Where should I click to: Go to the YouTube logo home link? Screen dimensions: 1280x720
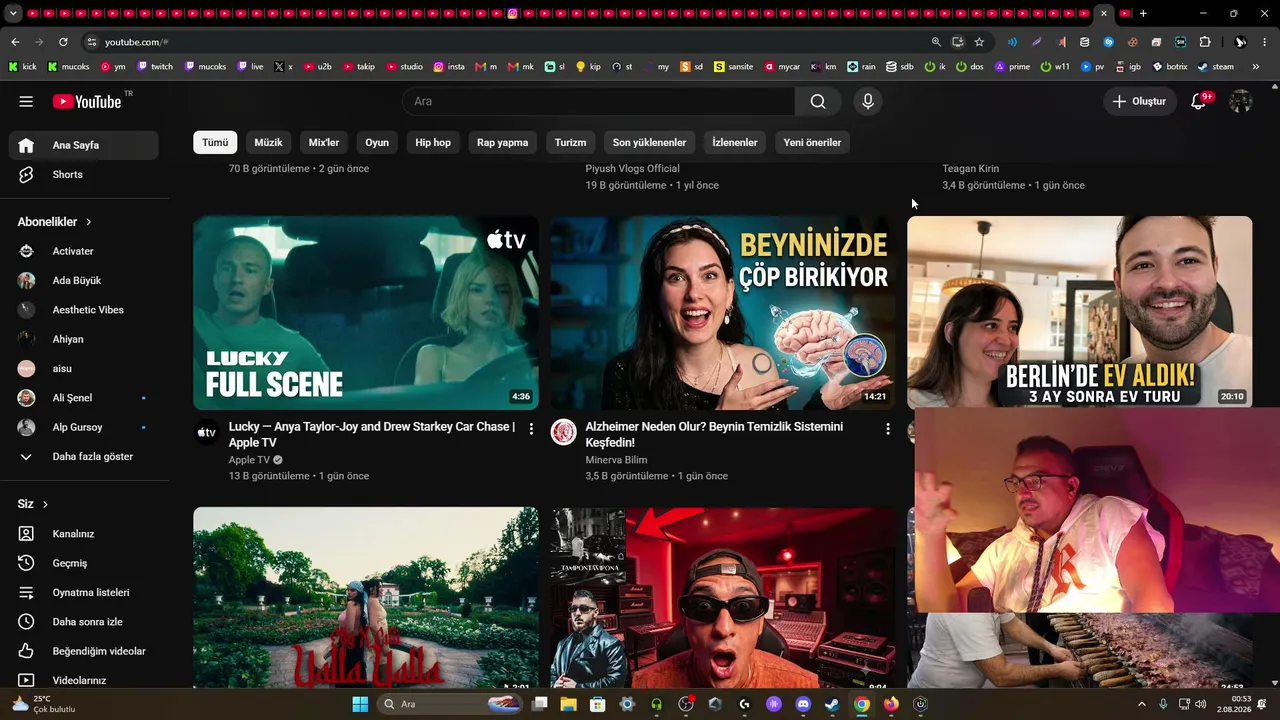pyautogui.click(x=87, y=101)
